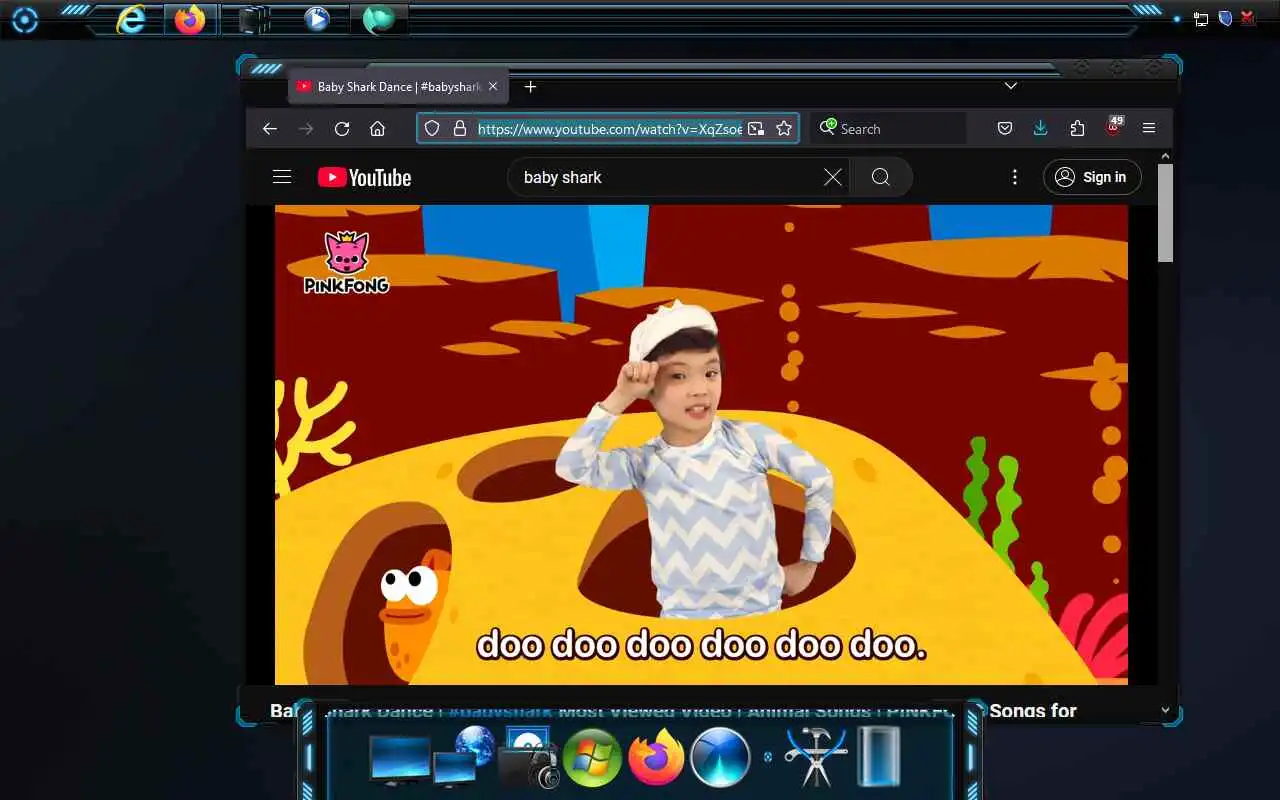Open the desktop start orb button
This screenshot has width=1280, height=800.
point(24,20)
